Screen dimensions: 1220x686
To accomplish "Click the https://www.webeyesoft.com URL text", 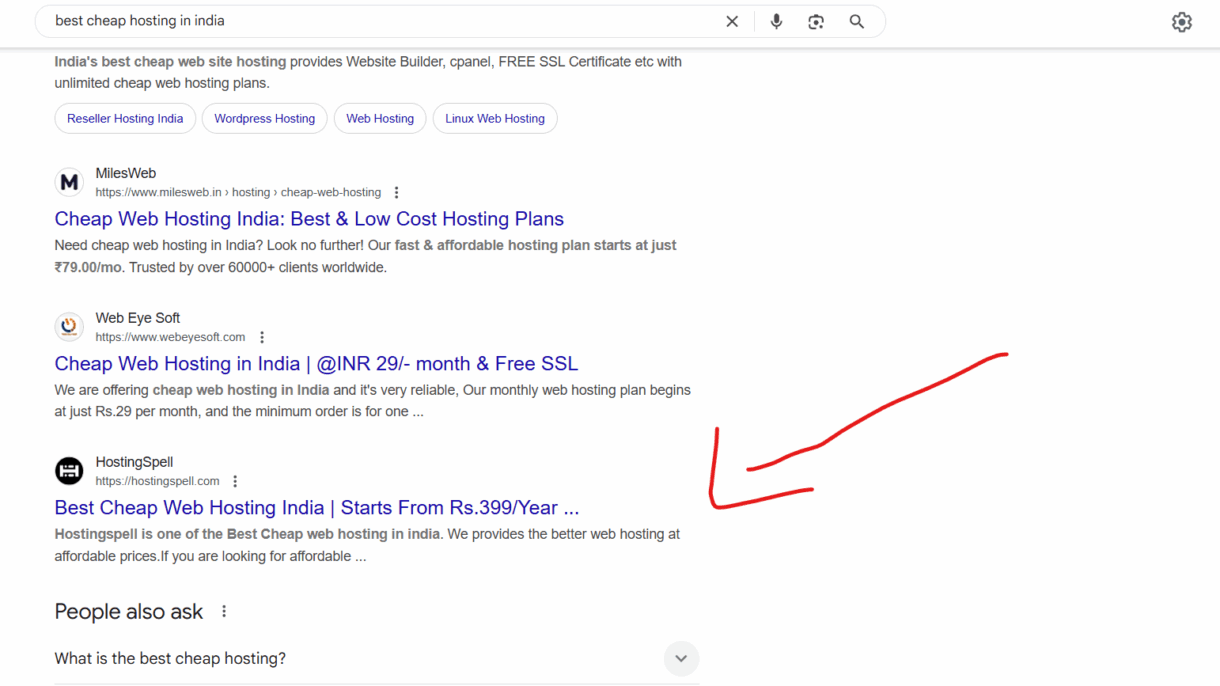I will [x=170, y=337].
